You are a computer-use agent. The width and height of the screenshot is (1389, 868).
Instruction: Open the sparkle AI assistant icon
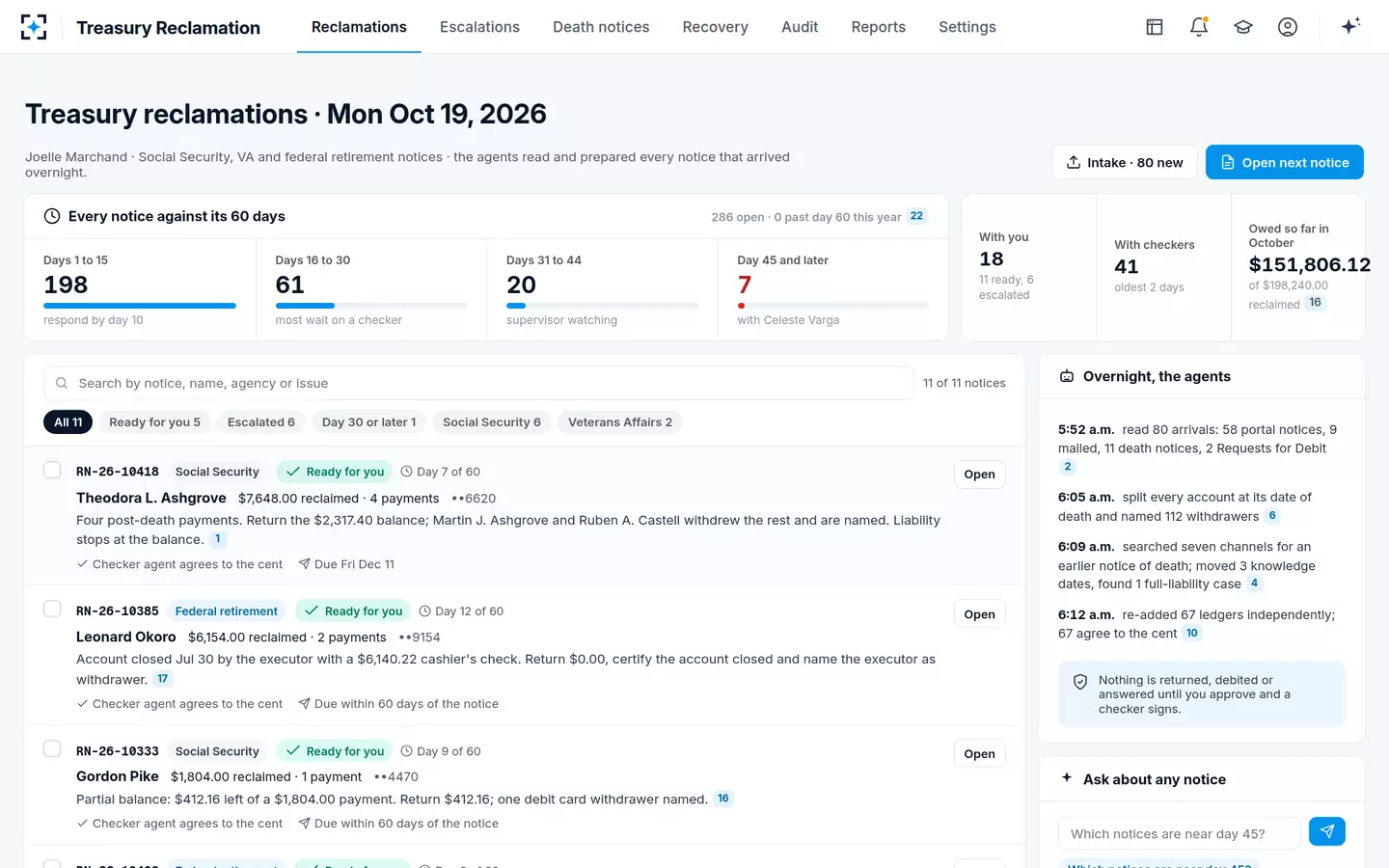pos(1350,26)
